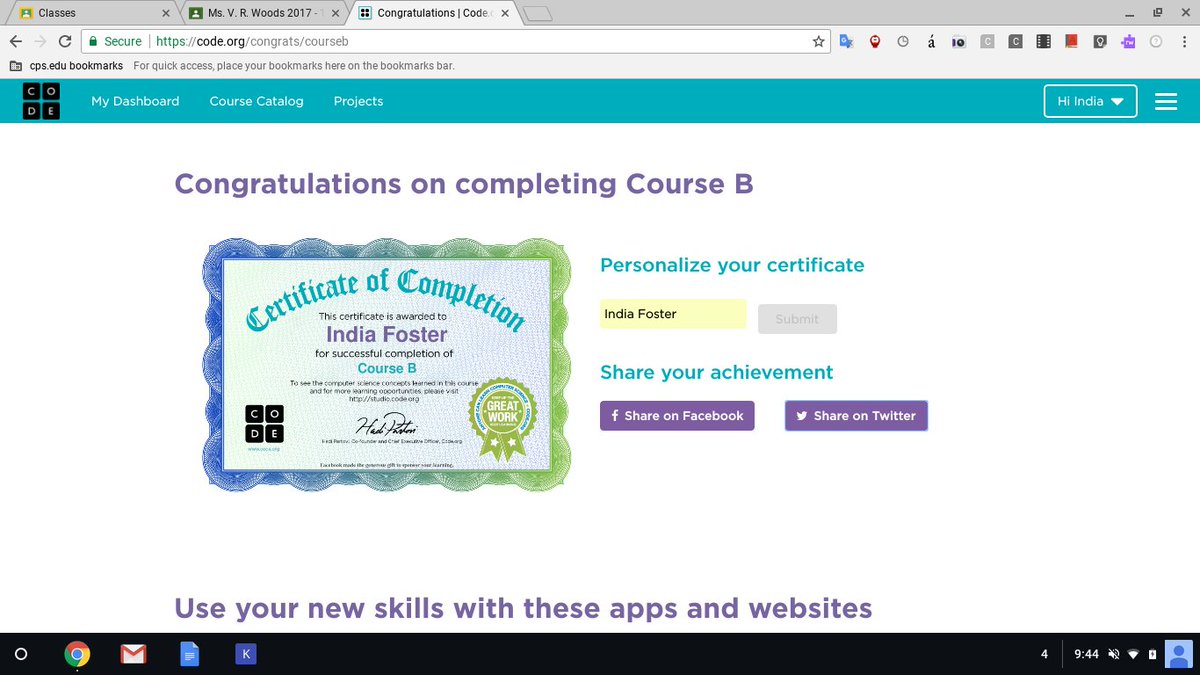Viewport: 1200px width, 675px height.
Task: Launch Chrome from the shelf
Action: click(77, 655)
